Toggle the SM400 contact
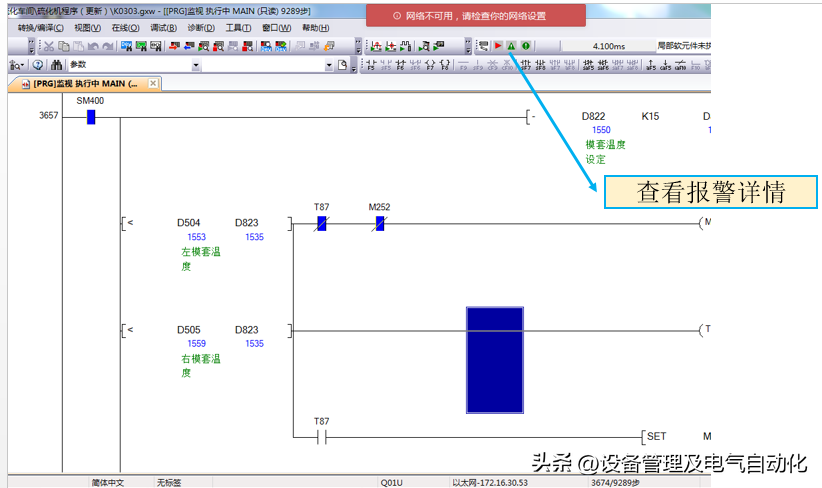Viewport: 822px width, 488px height. point(91,117)
